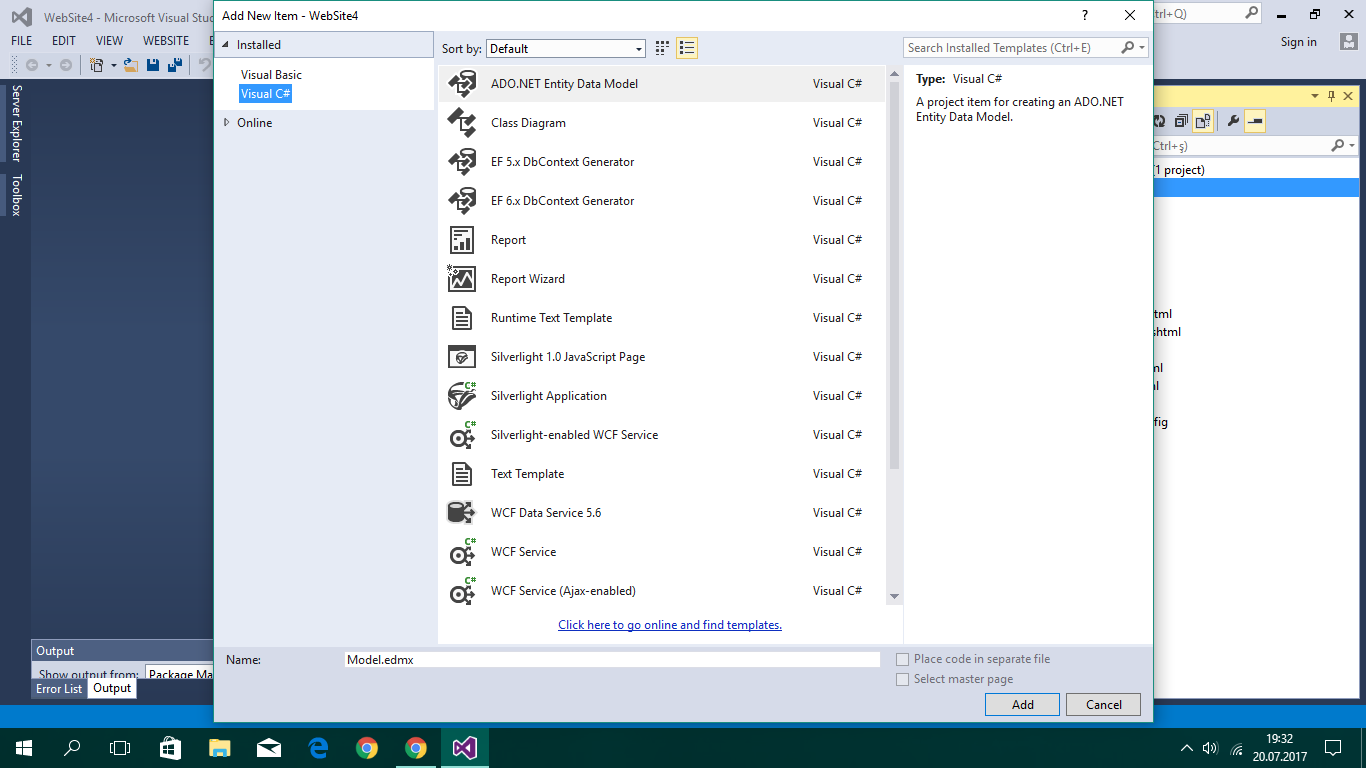Select the Text Template icon
The width and height of the screenshot is (1366, 768).
(x=461, y=474)
